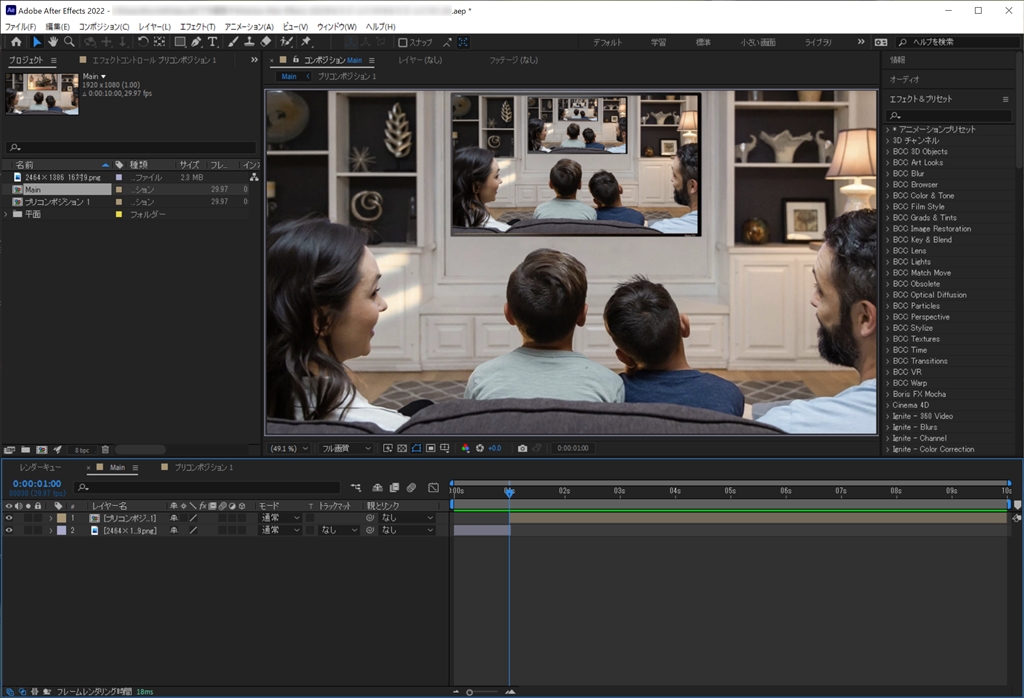Open the フル画質 resolution dropdown

coord(345,448)
